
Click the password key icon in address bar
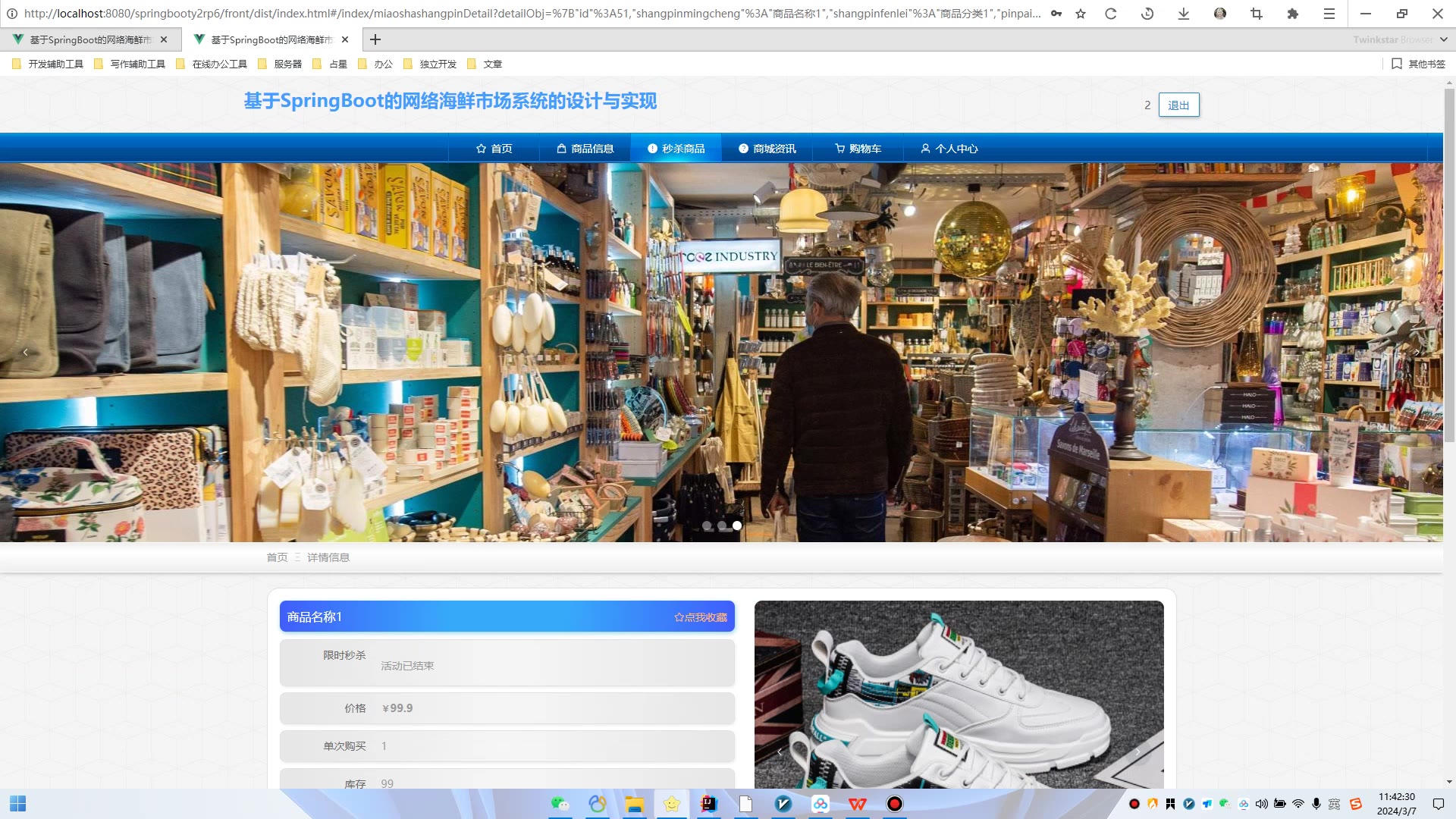1056,14
